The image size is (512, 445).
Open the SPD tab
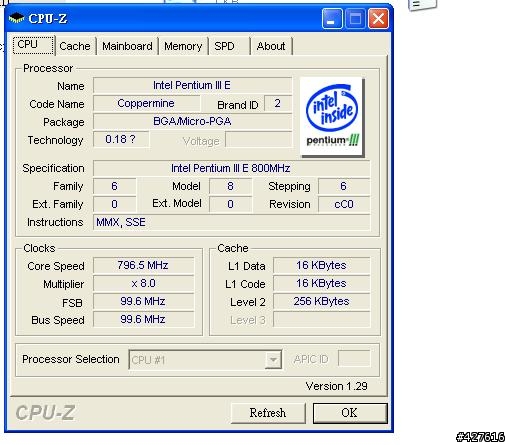(229, 46)
